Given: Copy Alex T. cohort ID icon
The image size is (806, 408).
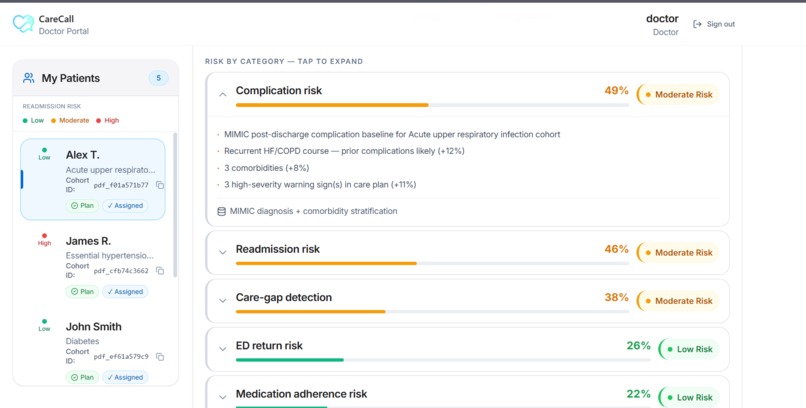Looking at the screenshot, I should tap(160, 185).
